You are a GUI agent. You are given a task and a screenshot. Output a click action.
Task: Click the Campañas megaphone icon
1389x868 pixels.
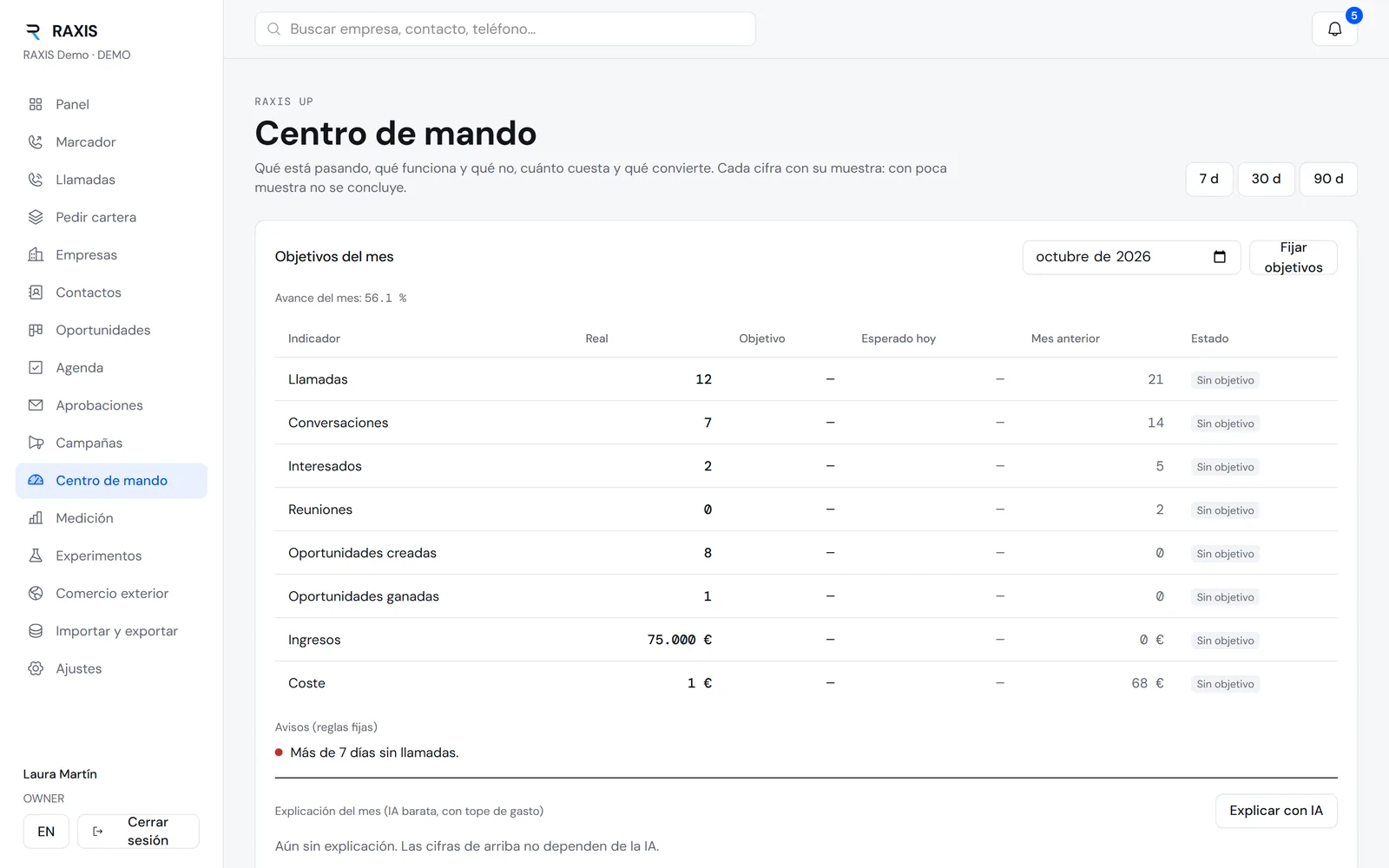pos(36,443)
